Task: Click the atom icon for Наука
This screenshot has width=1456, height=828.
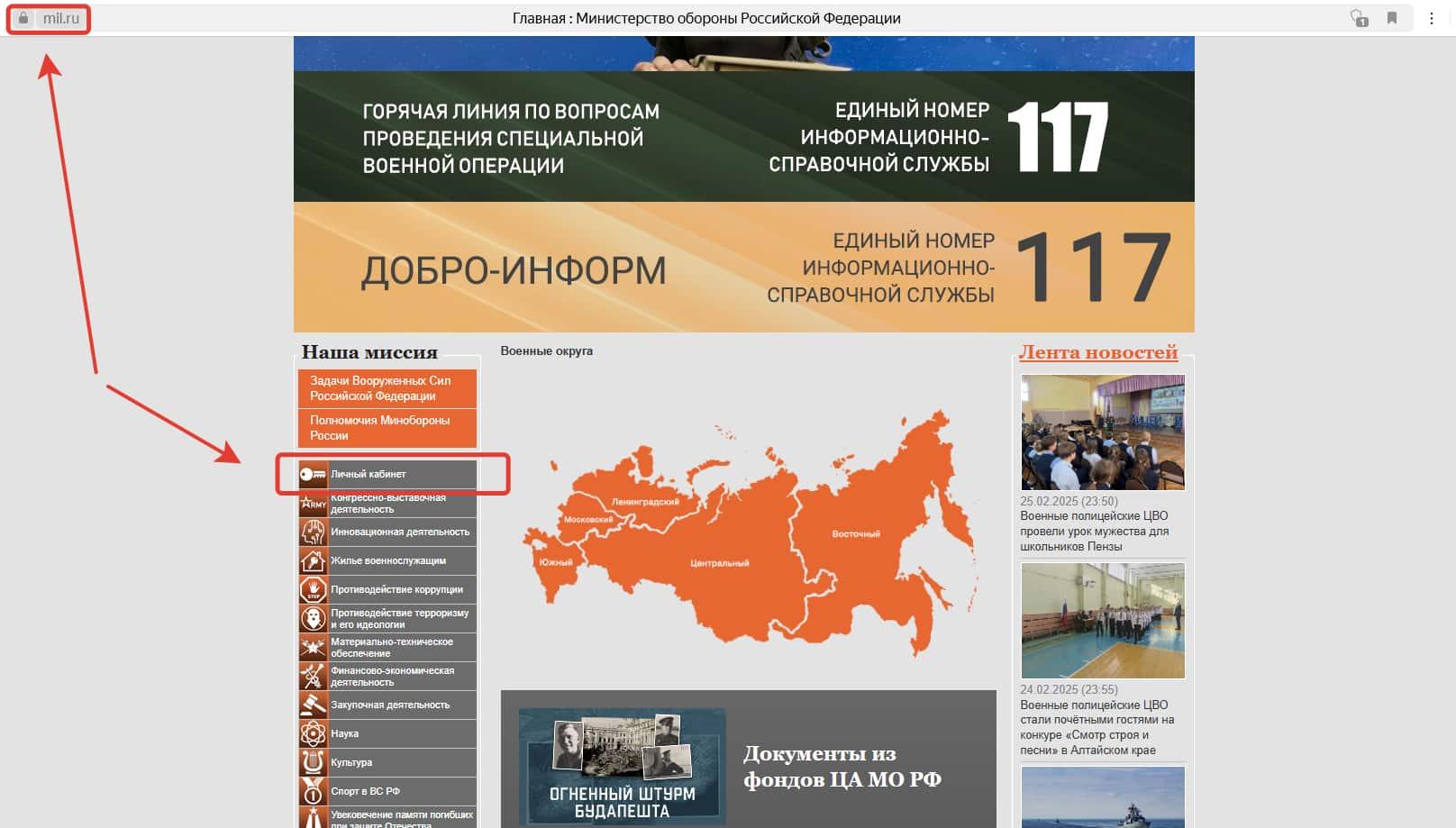Action: coord(313,733)
